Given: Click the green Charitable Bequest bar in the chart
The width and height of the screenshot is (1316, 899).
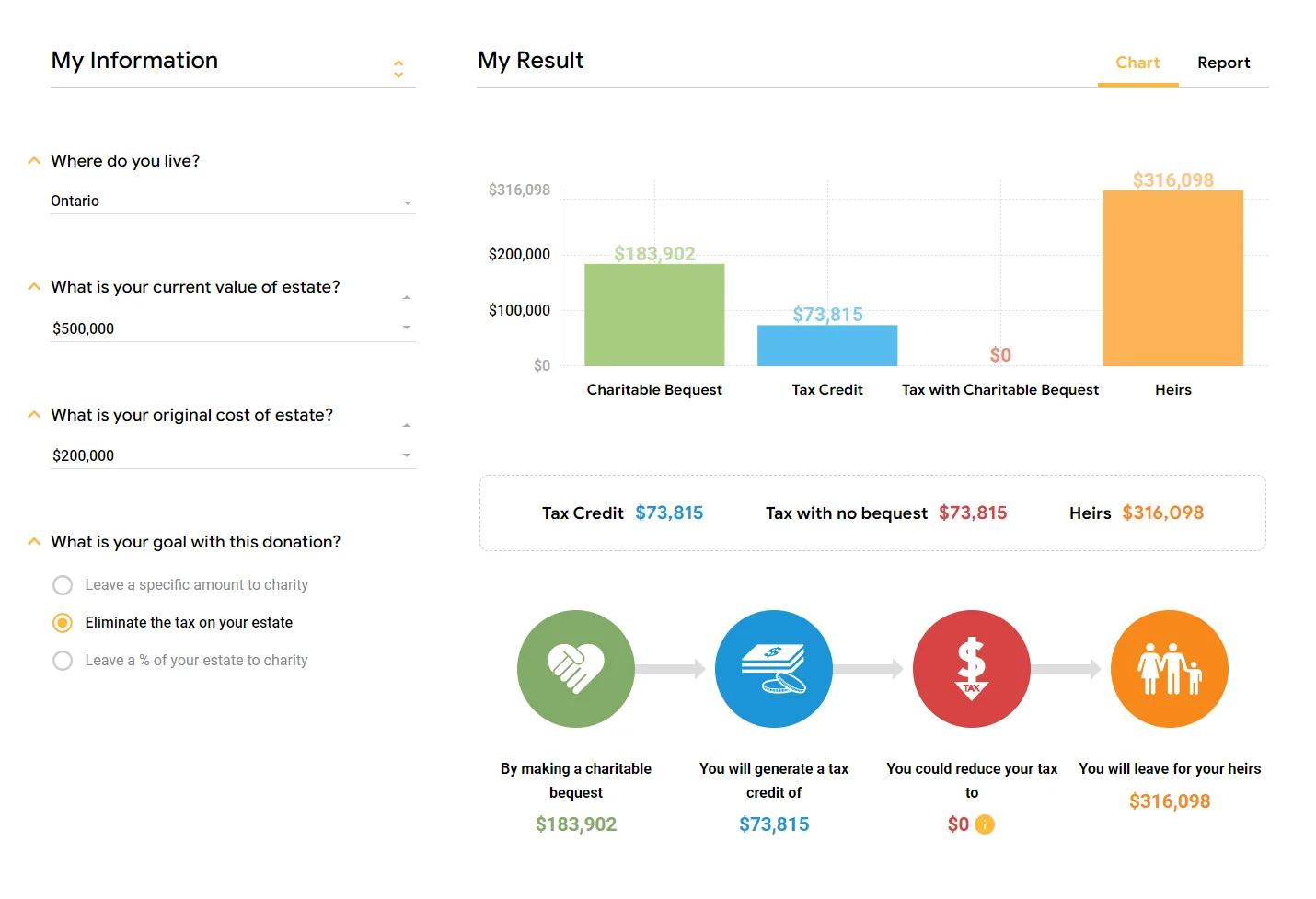Looking at the screenshot, I should pyautogui.click(x=654, y=315).
